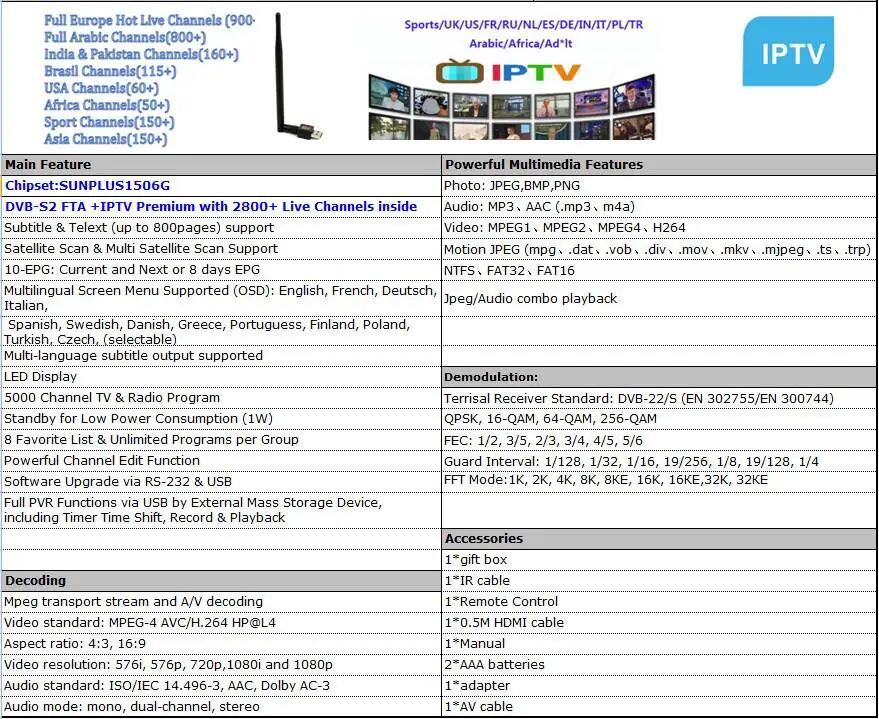Image resolution: width=879 pixels, height=719 pixels.
Task: Select the 'Arabic/Africa/Ad*lt' caption
Action: (521, 44)
